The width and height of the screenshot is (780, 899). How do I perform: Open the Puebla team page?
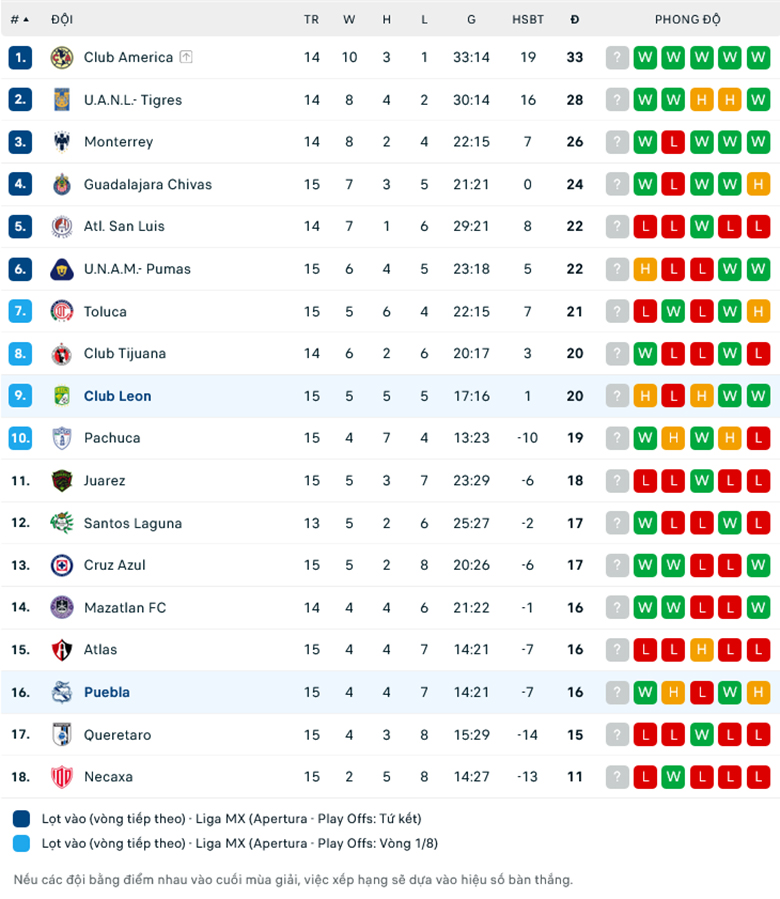coord(107,692)
